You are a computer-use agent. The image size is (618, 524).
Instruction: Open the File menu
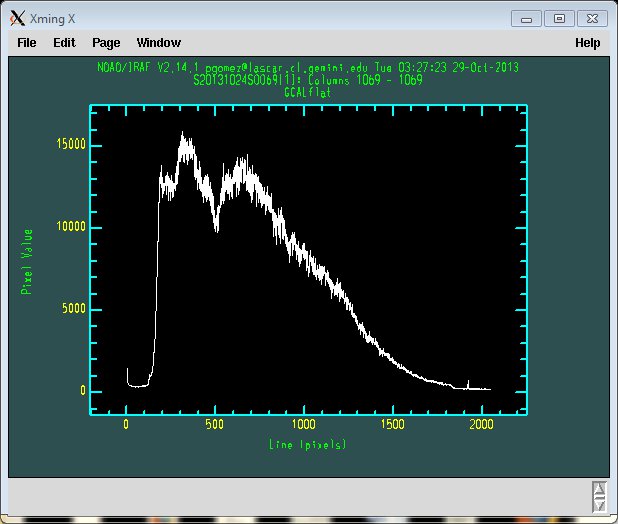(27, 43)
